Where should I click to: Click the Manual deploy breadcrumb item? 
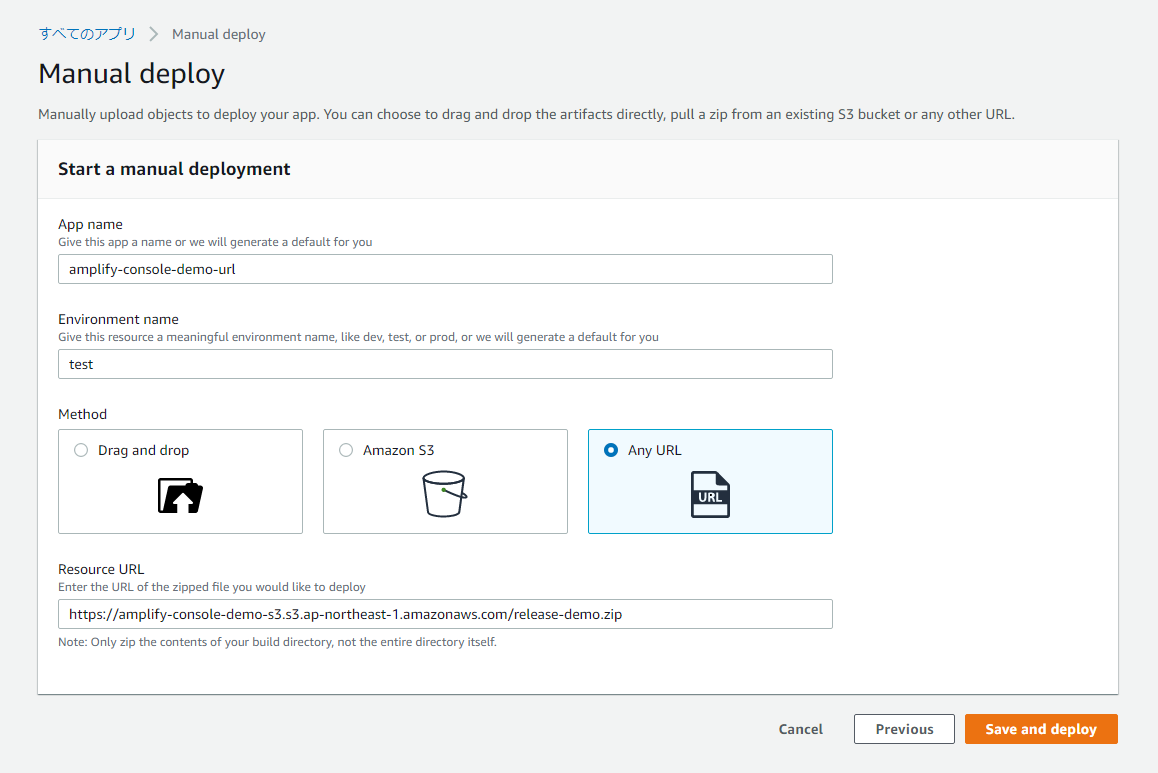click(219, 34)
